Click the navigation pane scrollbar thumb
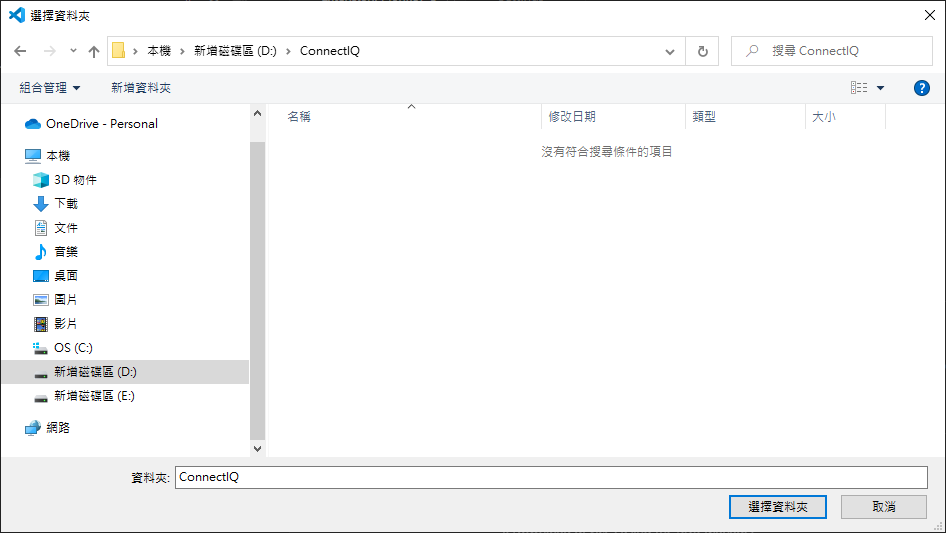Image resolution: width=946 pixels, height=533 pixels. click(x=258, y=290)
